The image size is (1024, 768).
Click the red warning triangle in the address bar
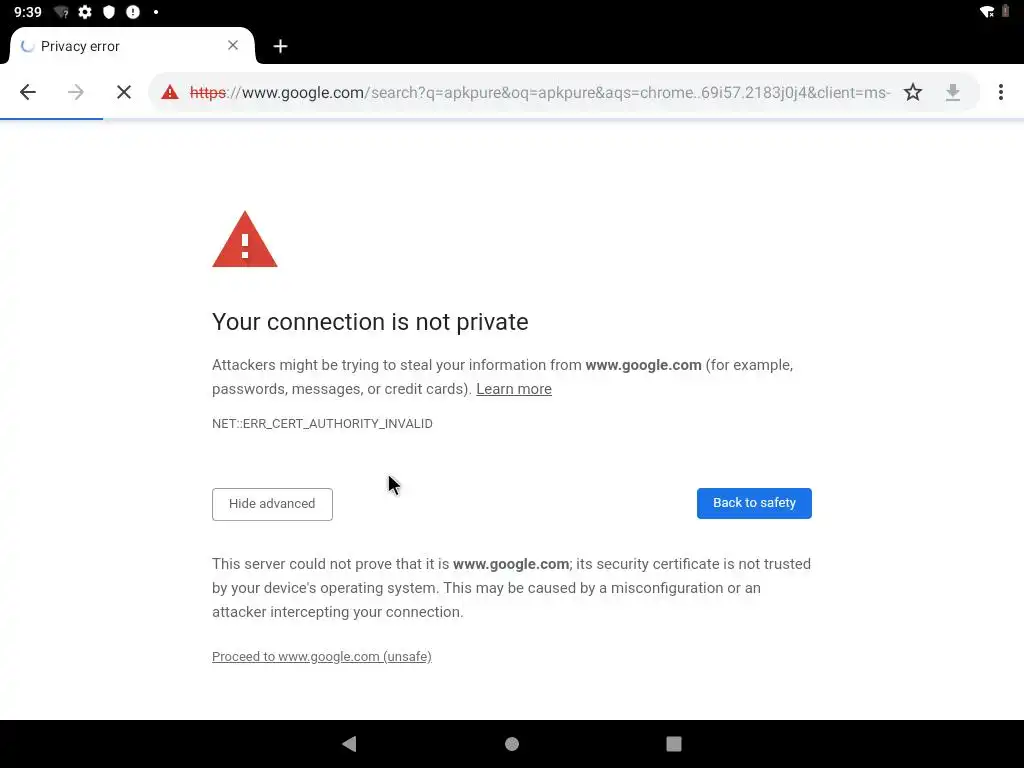(x=170, y=92)
